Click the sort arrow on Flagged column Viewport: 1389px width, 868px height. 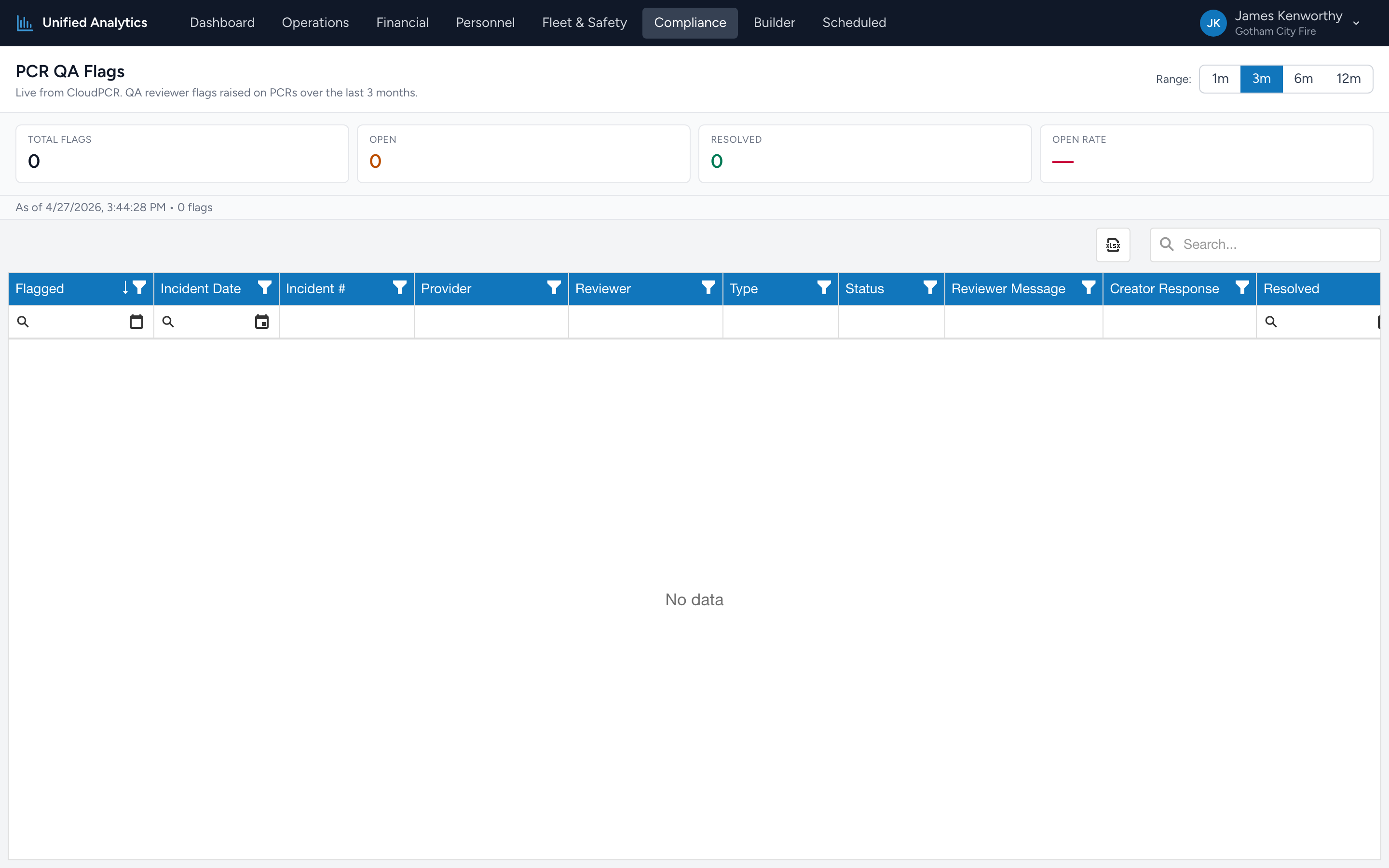(x=125, y=287)
